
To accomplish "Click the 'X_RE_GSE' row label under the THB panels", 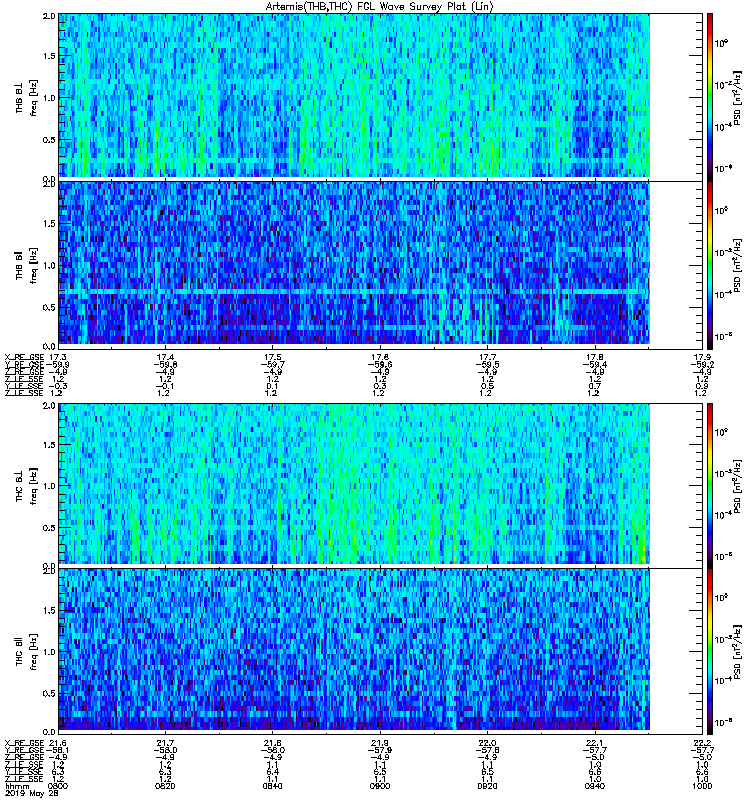I will (x=24, y=357).
